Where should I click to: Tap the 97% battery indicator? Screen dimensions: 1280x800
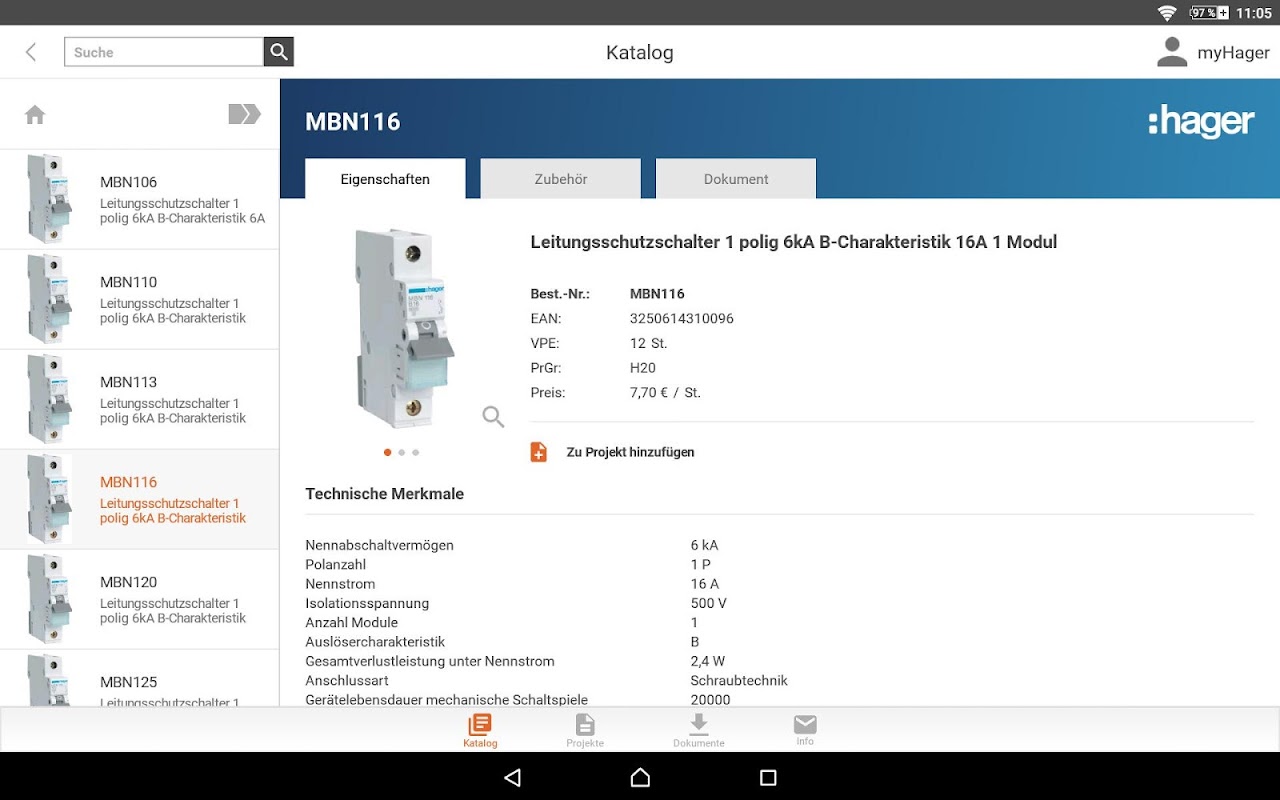tap(1209, 13)
